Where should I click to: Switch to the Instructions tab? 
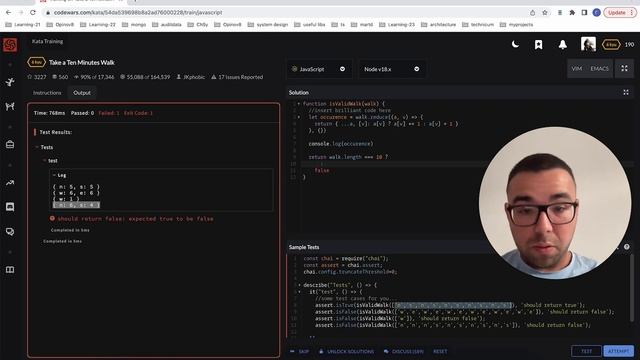coord(47,93)
